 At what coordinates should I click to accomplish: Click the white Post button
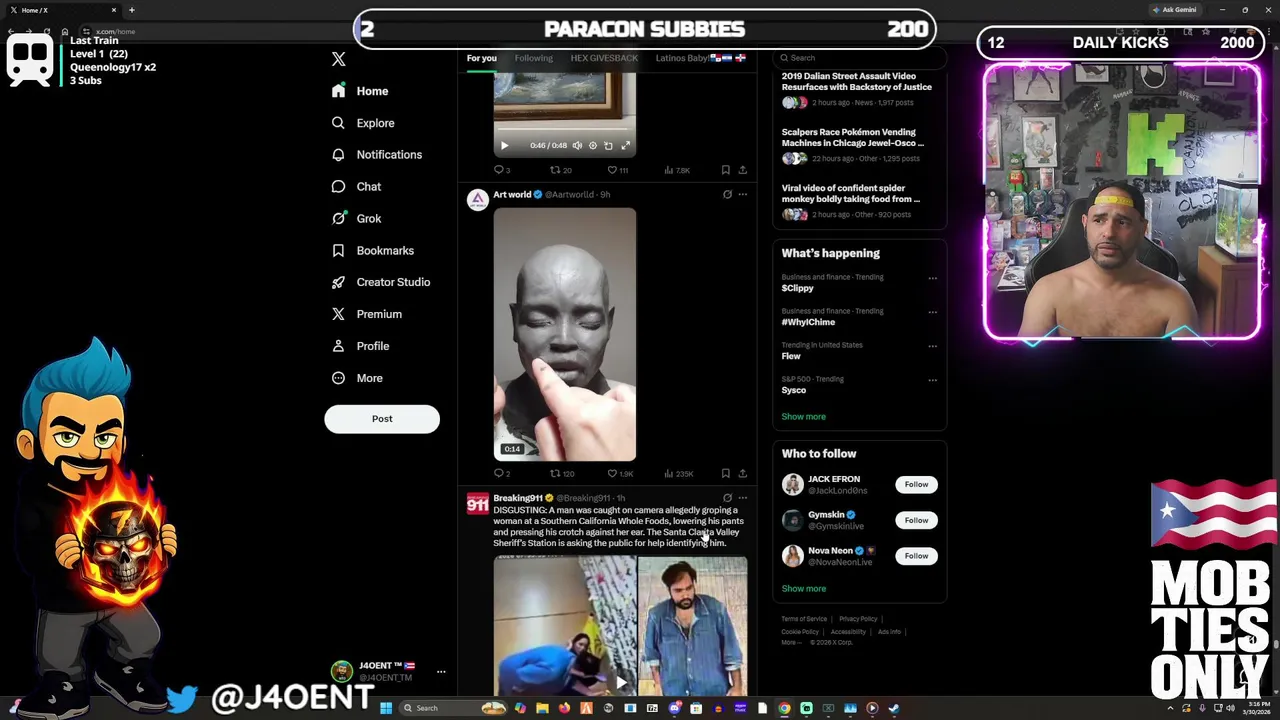coord(382,419)
